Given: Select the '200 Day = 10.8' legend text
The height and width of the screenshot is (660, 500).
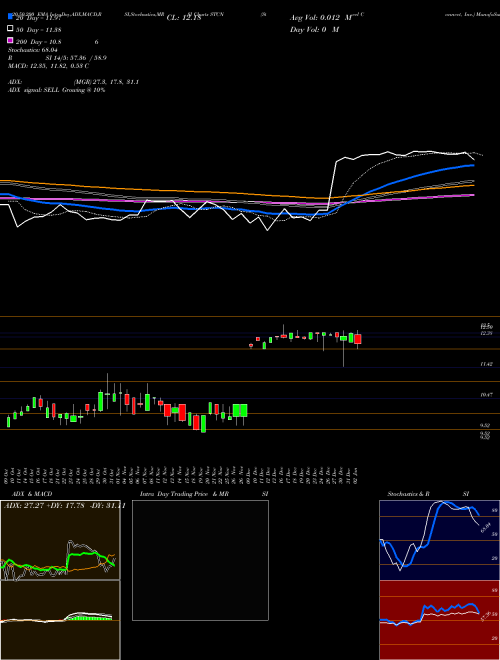Looking at the screenshot, I should point(39,42).
